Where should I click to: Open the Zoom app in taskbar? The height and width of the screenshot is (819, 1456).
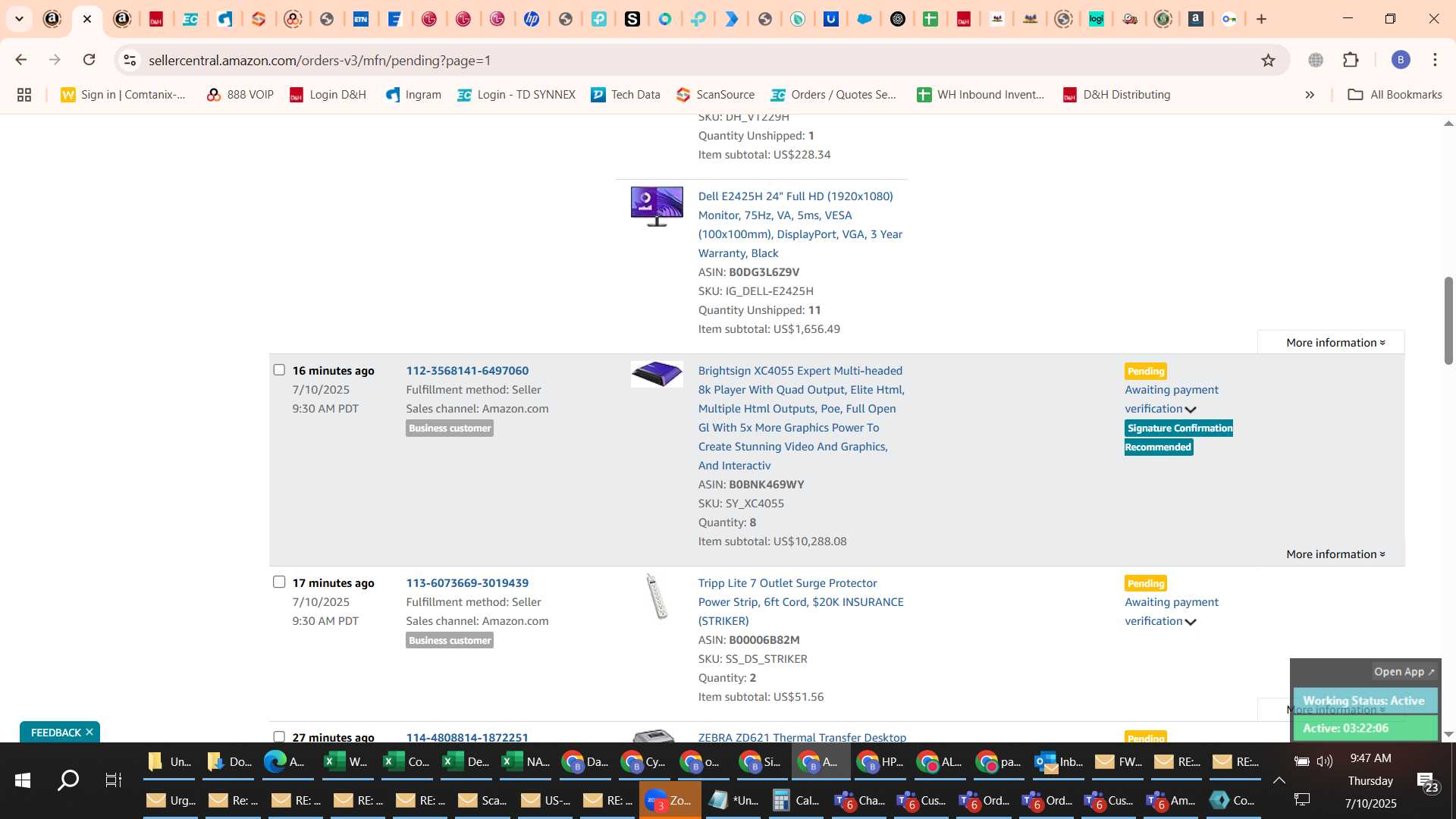pos(670,801)
